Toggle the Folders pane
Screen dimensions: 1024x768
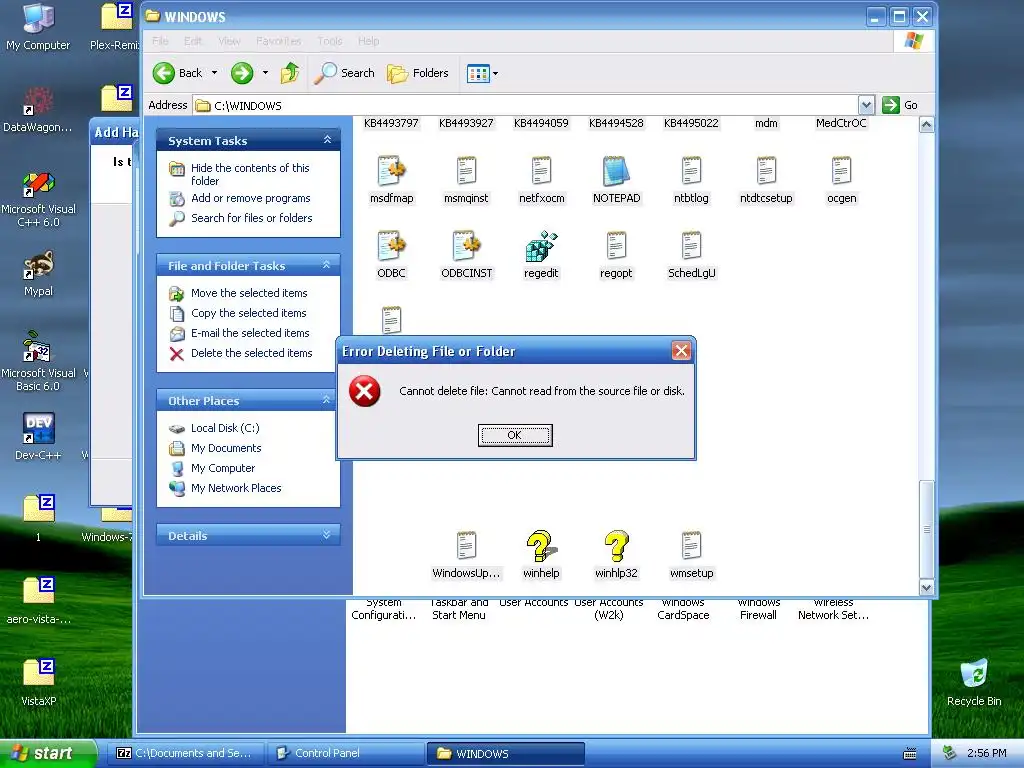[x=418, y=73]
